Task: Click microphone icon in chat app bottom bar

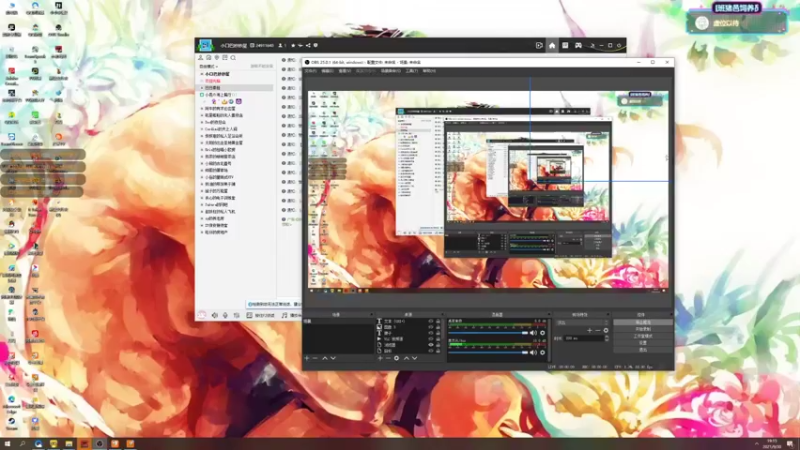Action: [226, 315]
